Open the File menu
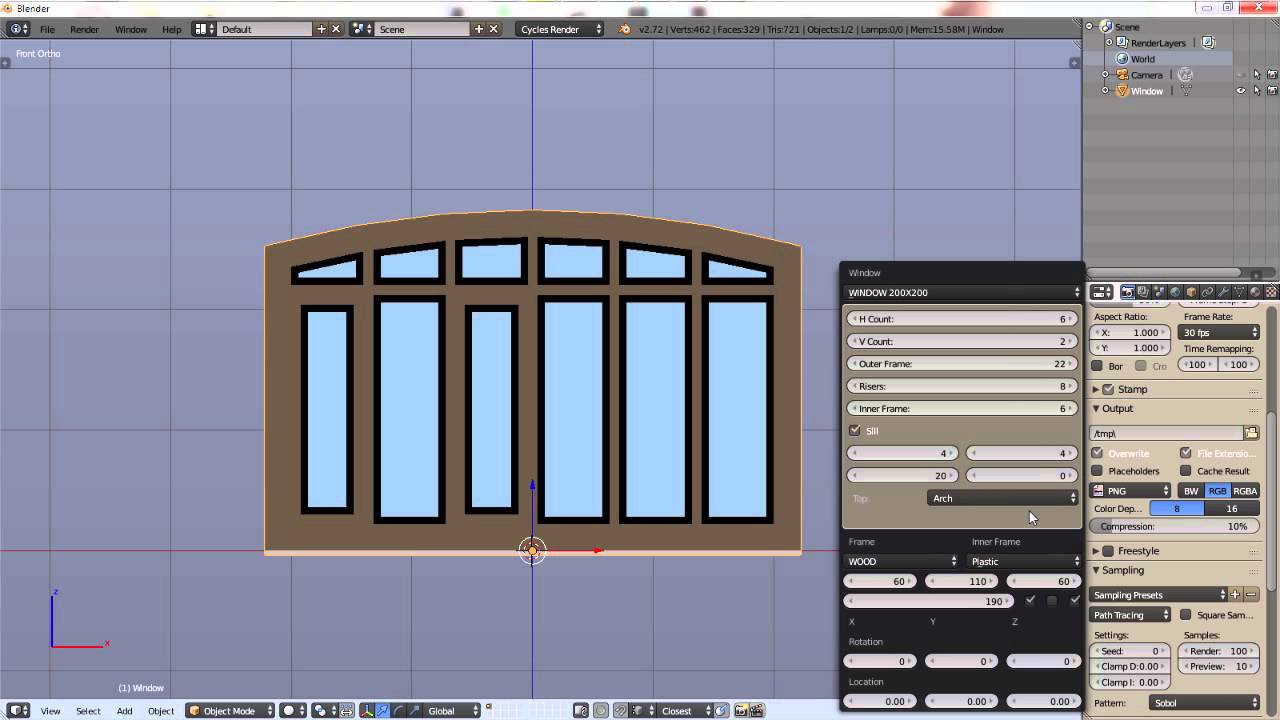1280x720 pixels. point(47,29)
